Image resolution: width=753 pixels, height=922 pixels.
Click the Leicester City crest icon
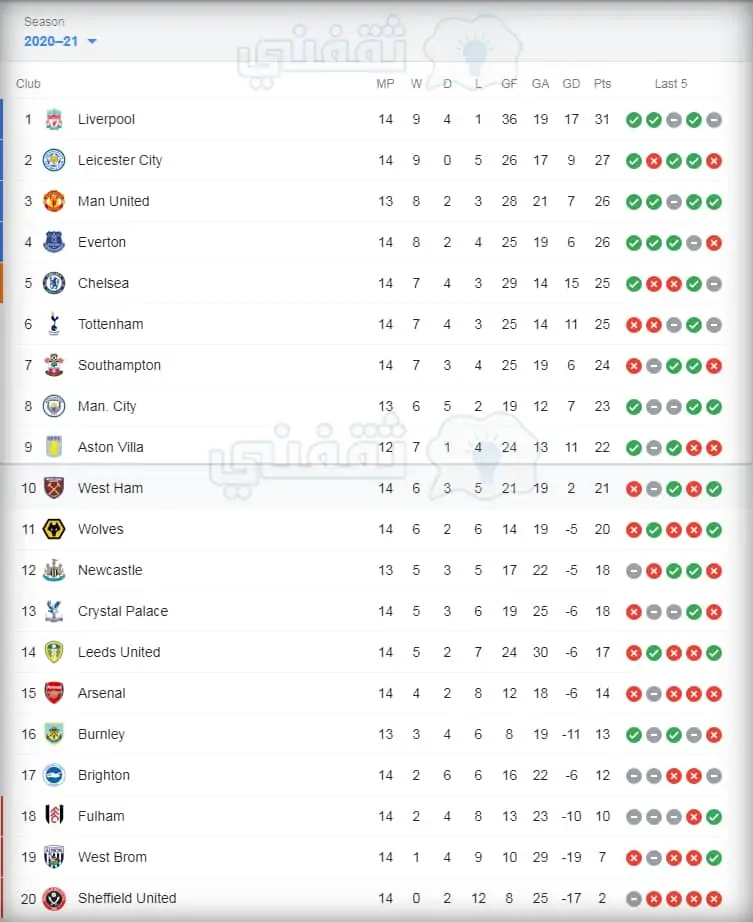pyautogui.click(x=54, y=161)
